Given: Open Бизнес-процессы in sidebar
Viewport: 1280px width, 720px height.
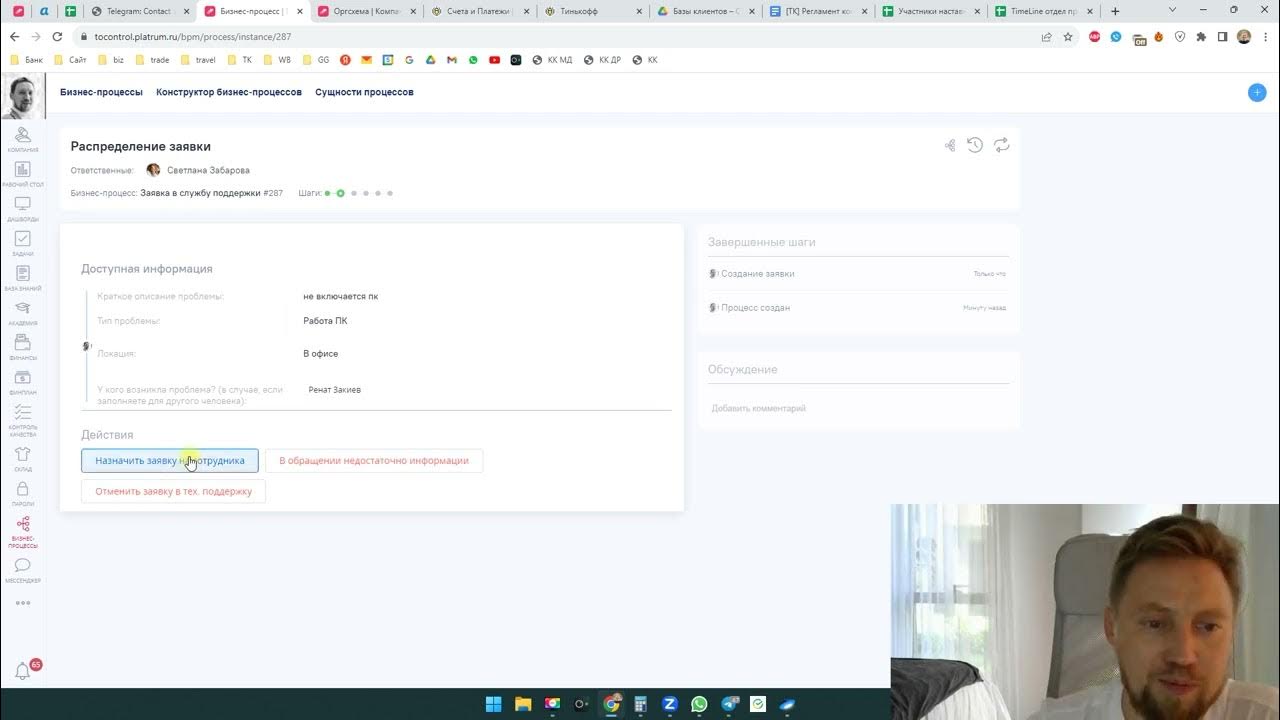Looking at the screenshot, I should point(23,532).
